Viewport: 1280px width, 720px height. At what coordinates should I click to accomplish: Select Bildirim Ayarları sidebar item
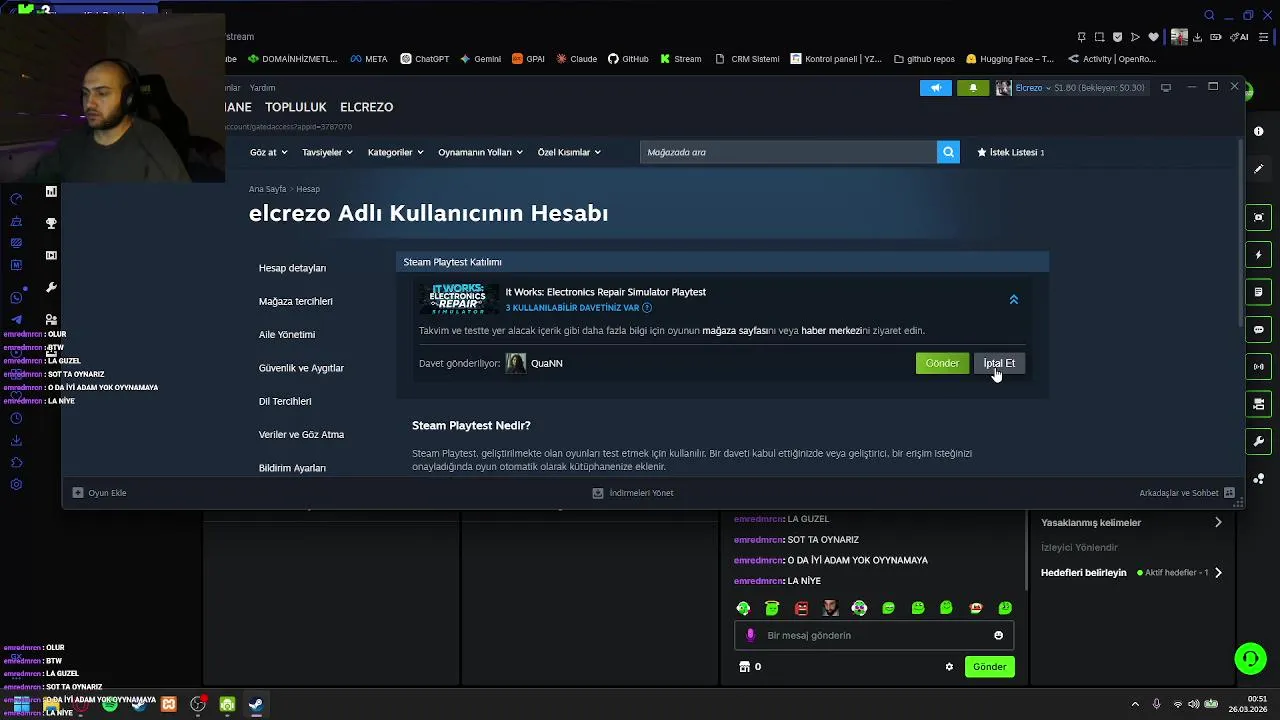(x=292, y=468)
